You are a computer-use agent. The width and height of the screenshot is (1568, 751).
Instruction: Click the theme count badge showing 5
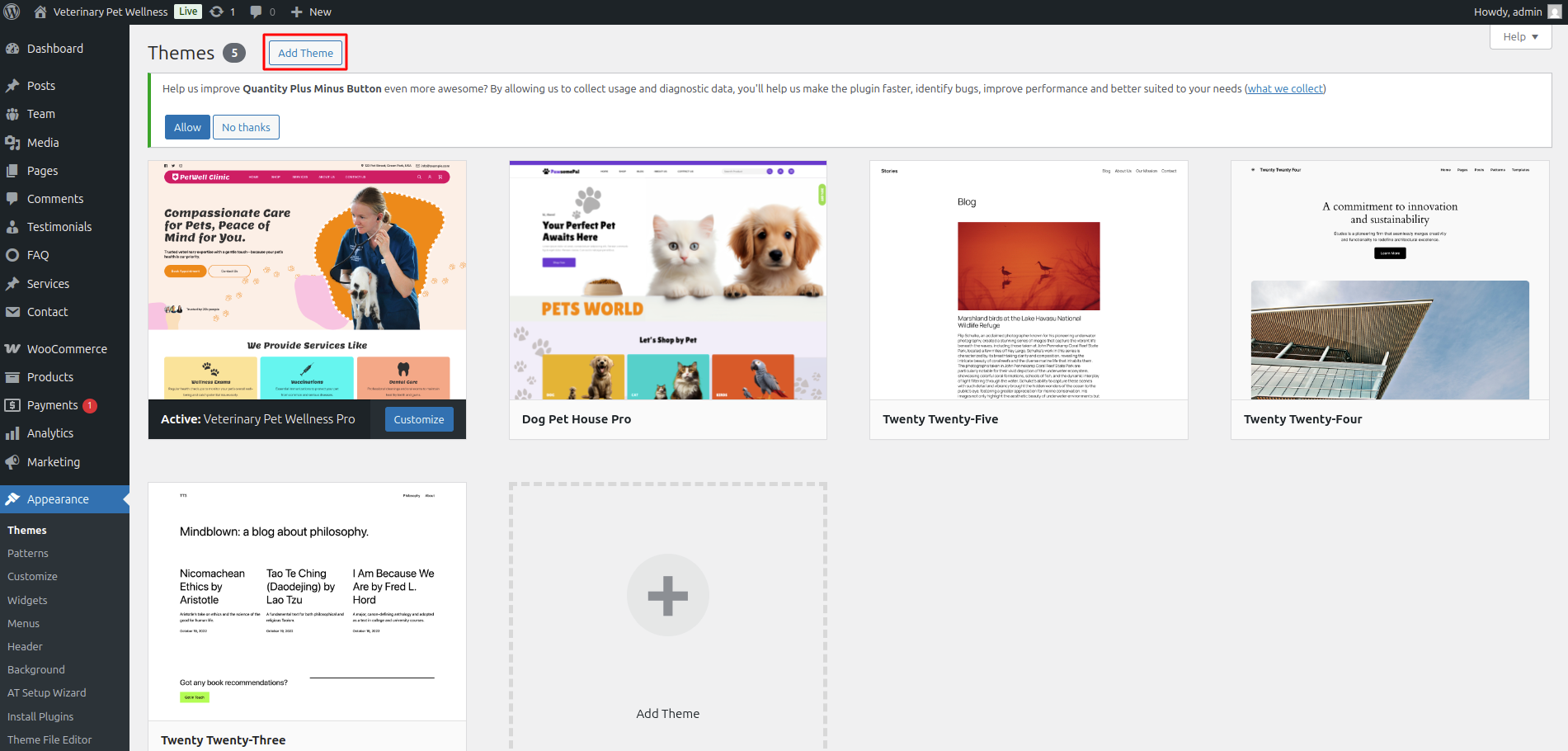tap(234, 53)
